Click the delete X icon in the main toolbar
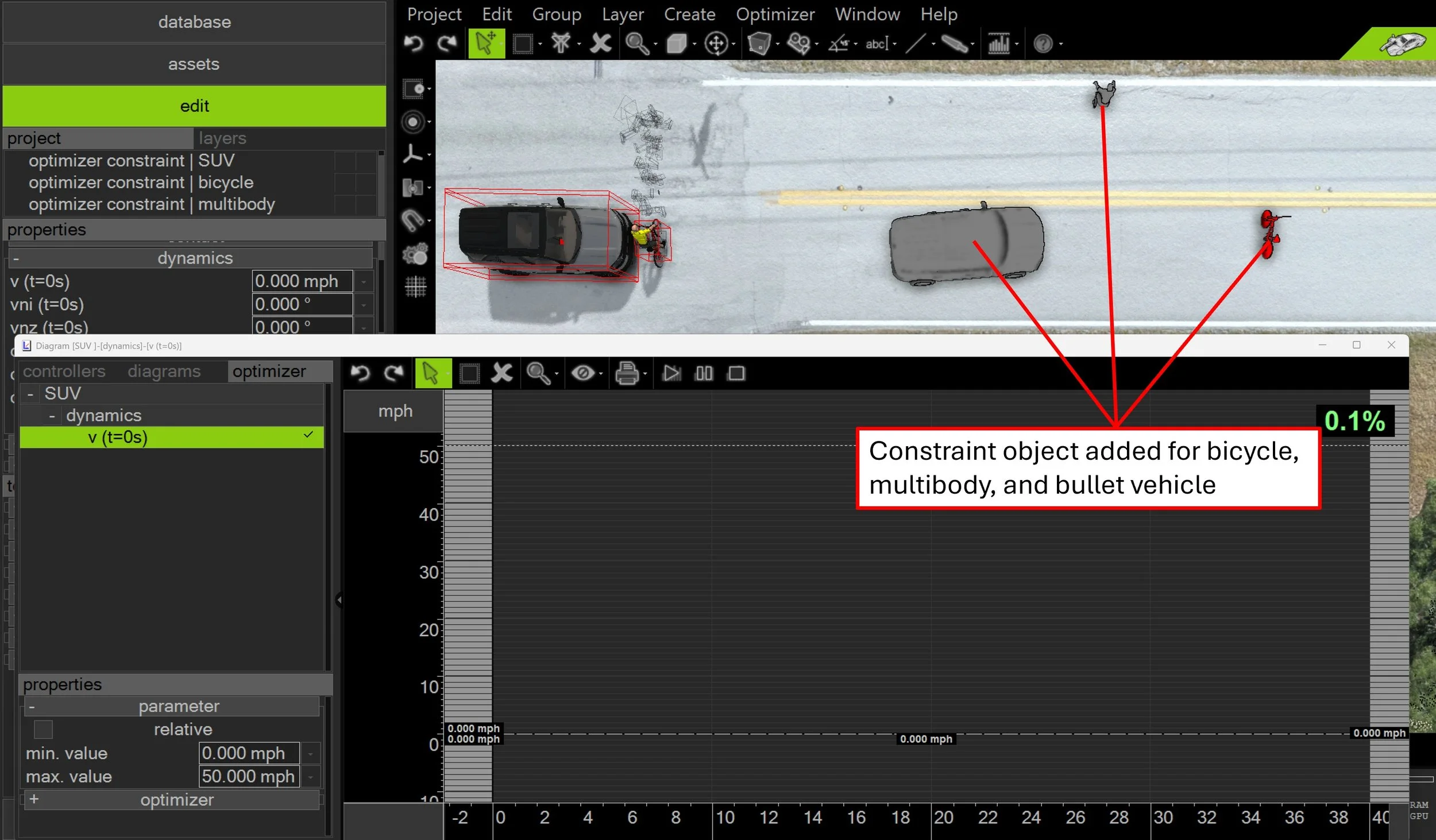The width and height of the screenshot is (1436, 840). coord(601,44)
